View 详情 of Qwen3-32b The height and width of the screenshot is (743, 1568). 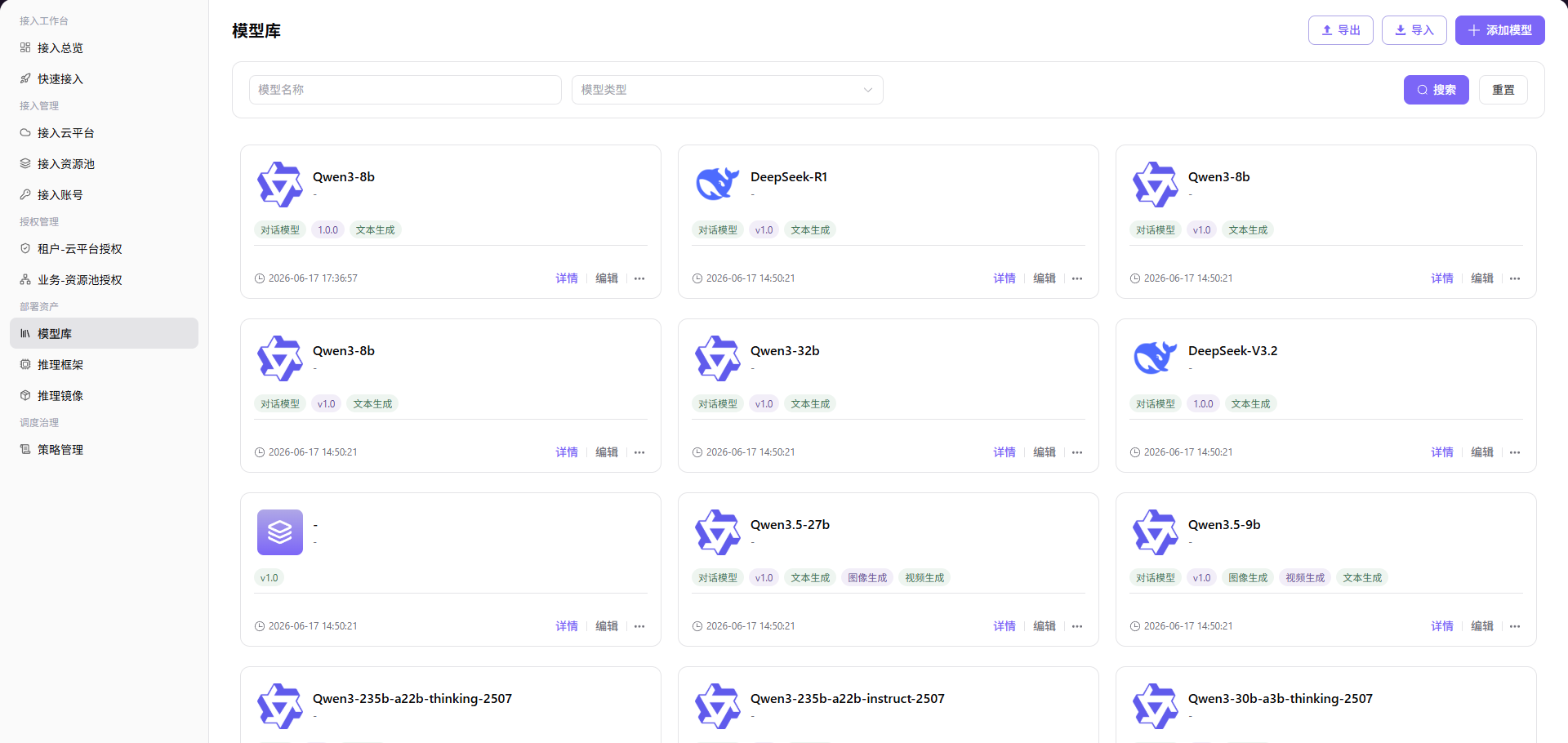point(1004,452)
